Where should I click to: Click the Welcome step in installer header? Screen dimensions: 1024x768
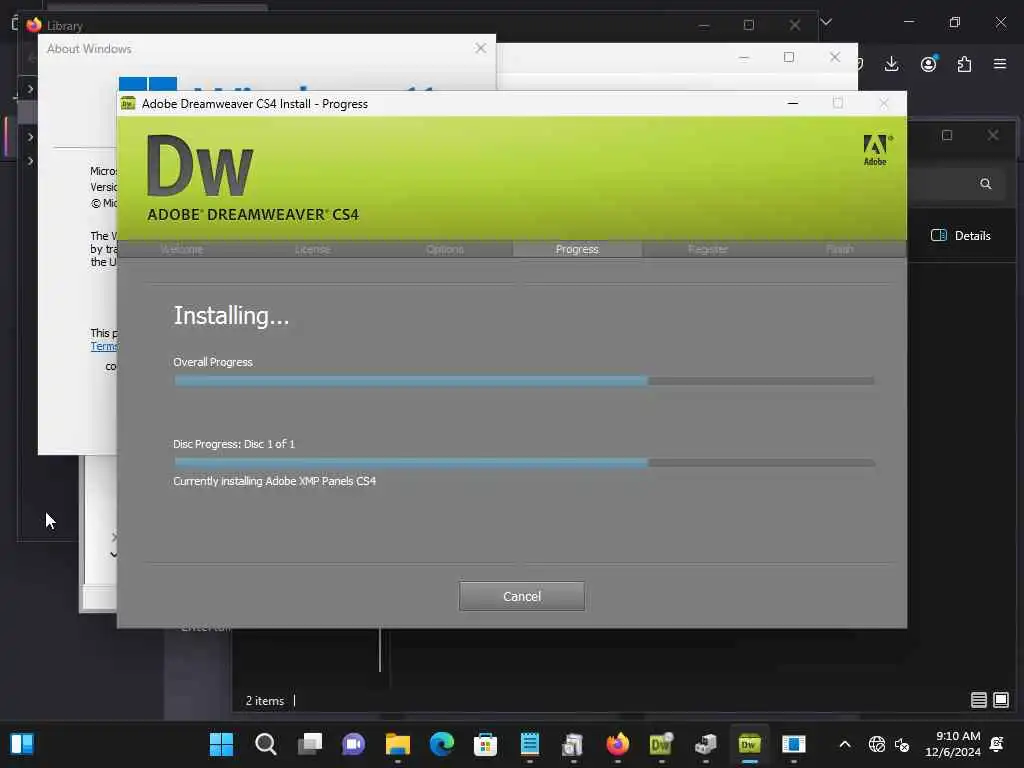click(x=182, y=249)
